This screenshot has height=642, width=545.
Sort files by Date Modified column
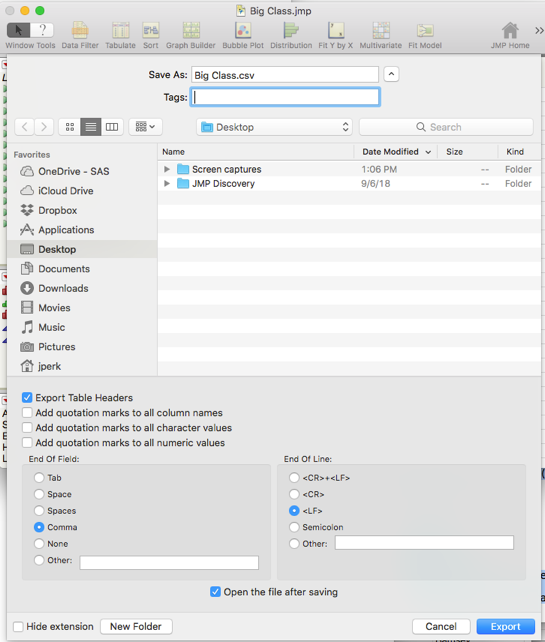point(396,152)
